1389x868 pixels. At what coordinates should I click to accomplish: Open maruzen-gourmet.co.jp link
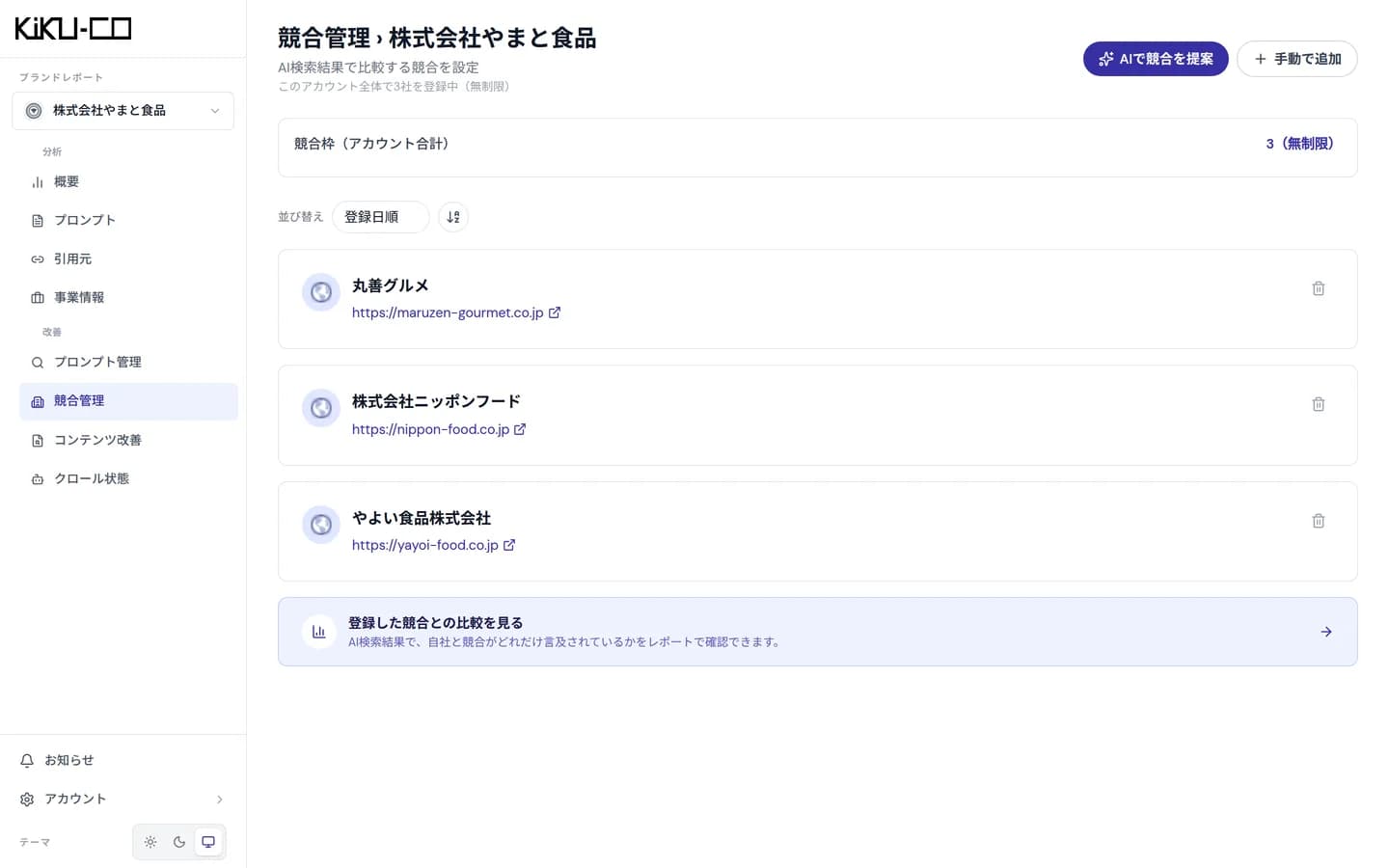[x=456, y=312]
